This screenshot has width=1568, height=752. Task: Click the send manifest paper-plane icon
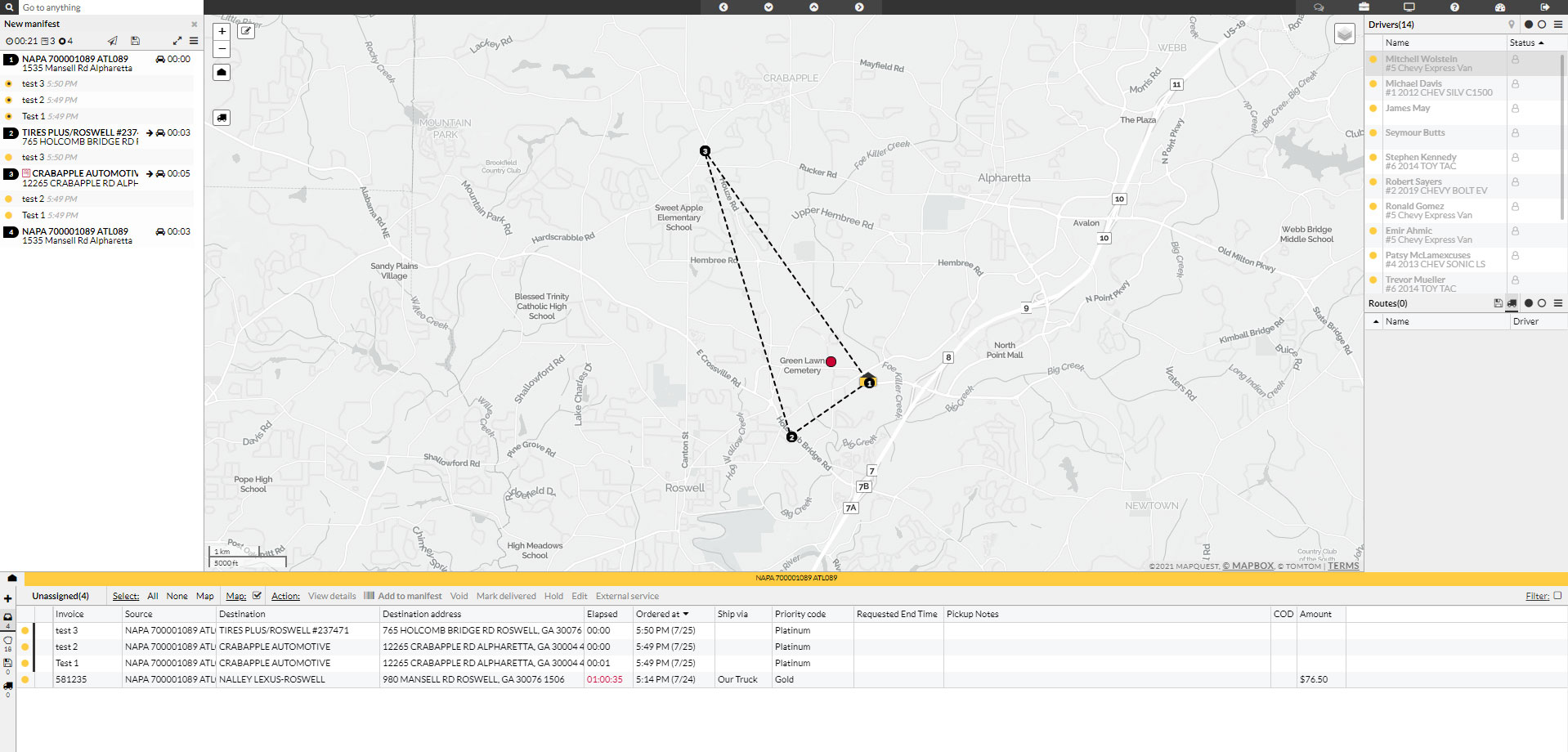pyautogui.click(x=113, y=41)
